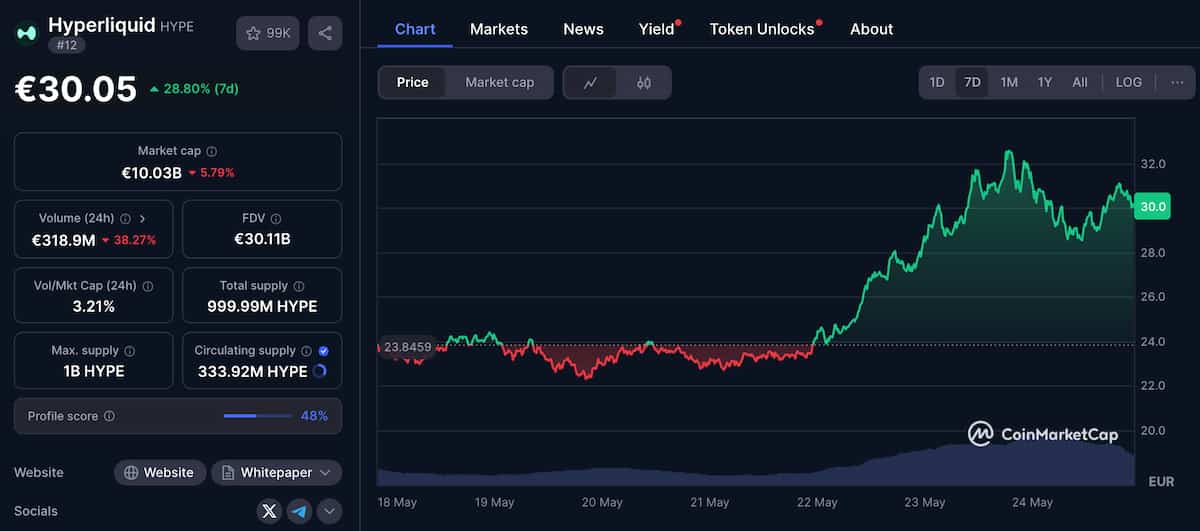
Task: Click the €318.9M volume value
Action: coord(64,240)
